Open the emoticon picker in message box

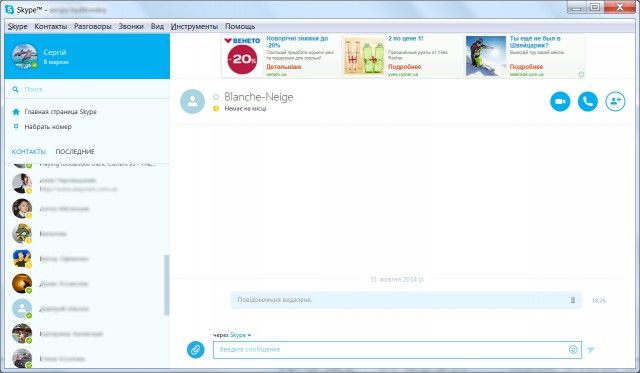pos(573,349)
